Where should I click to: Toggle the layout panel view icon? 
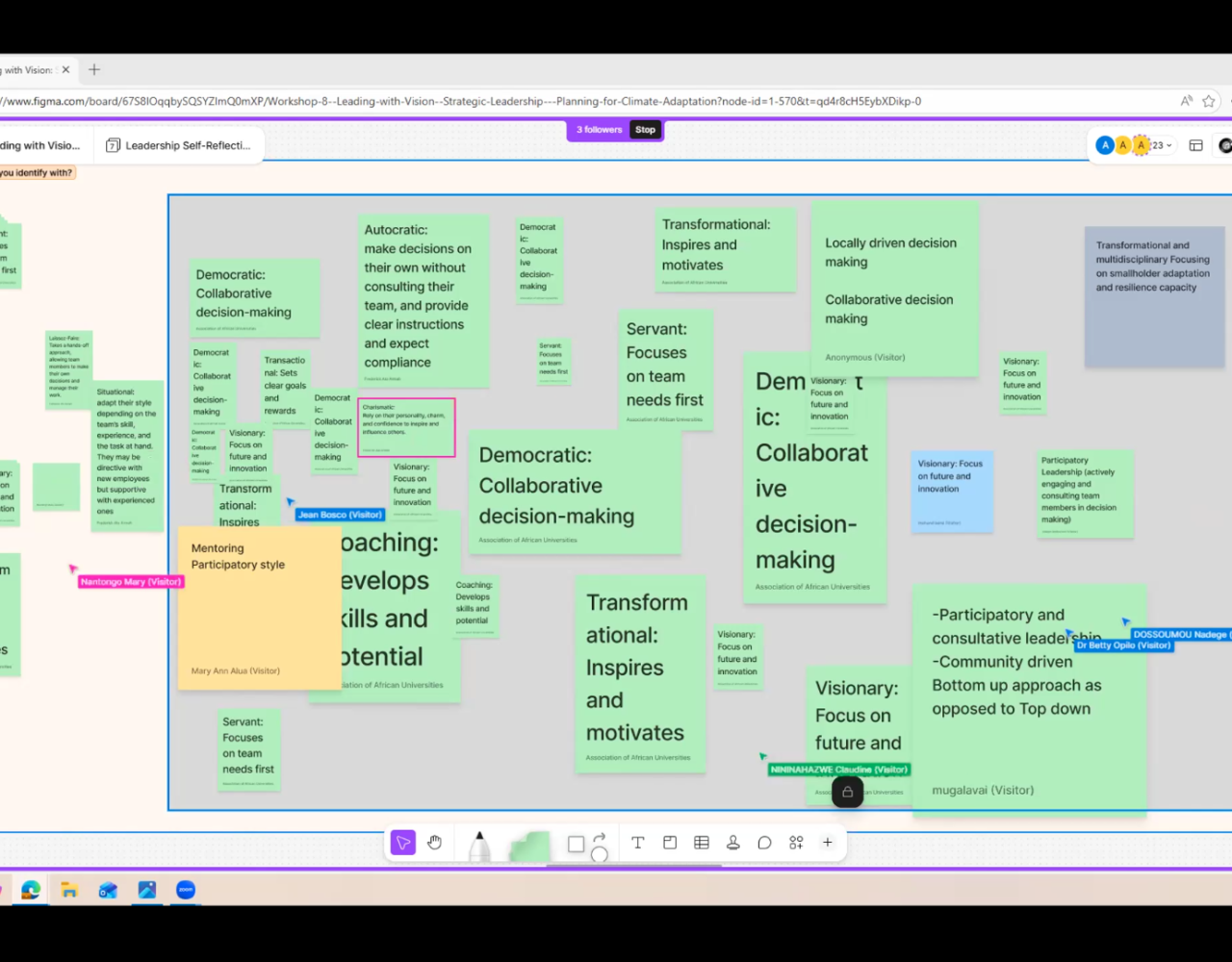pos(1195,145)
